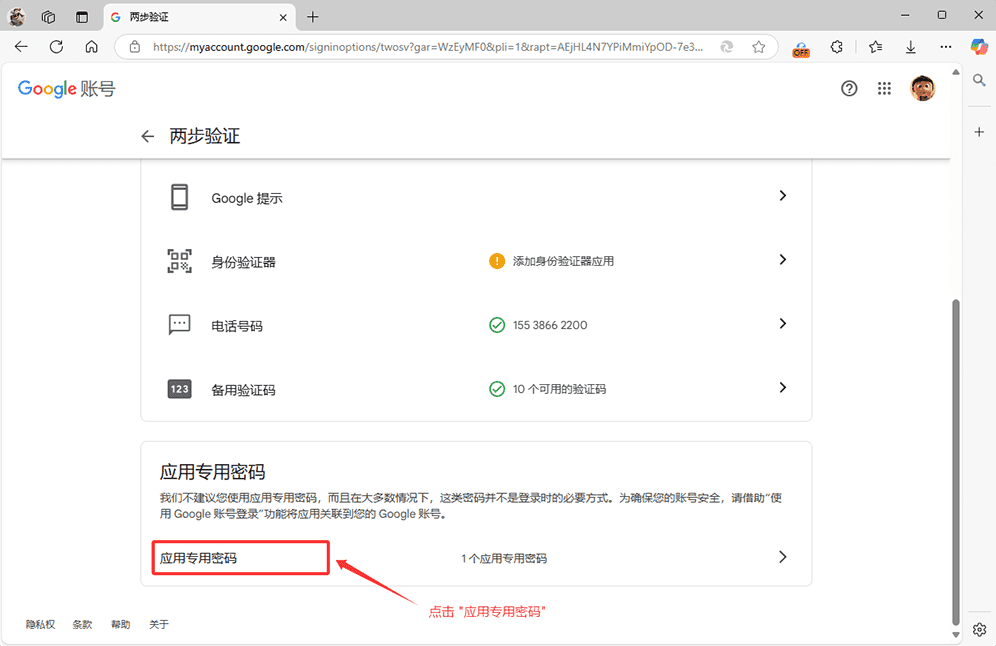This screenshot has width=996, height=646.
Task: Expand the 身份验证器 row chevron
Action: point(783,259)
